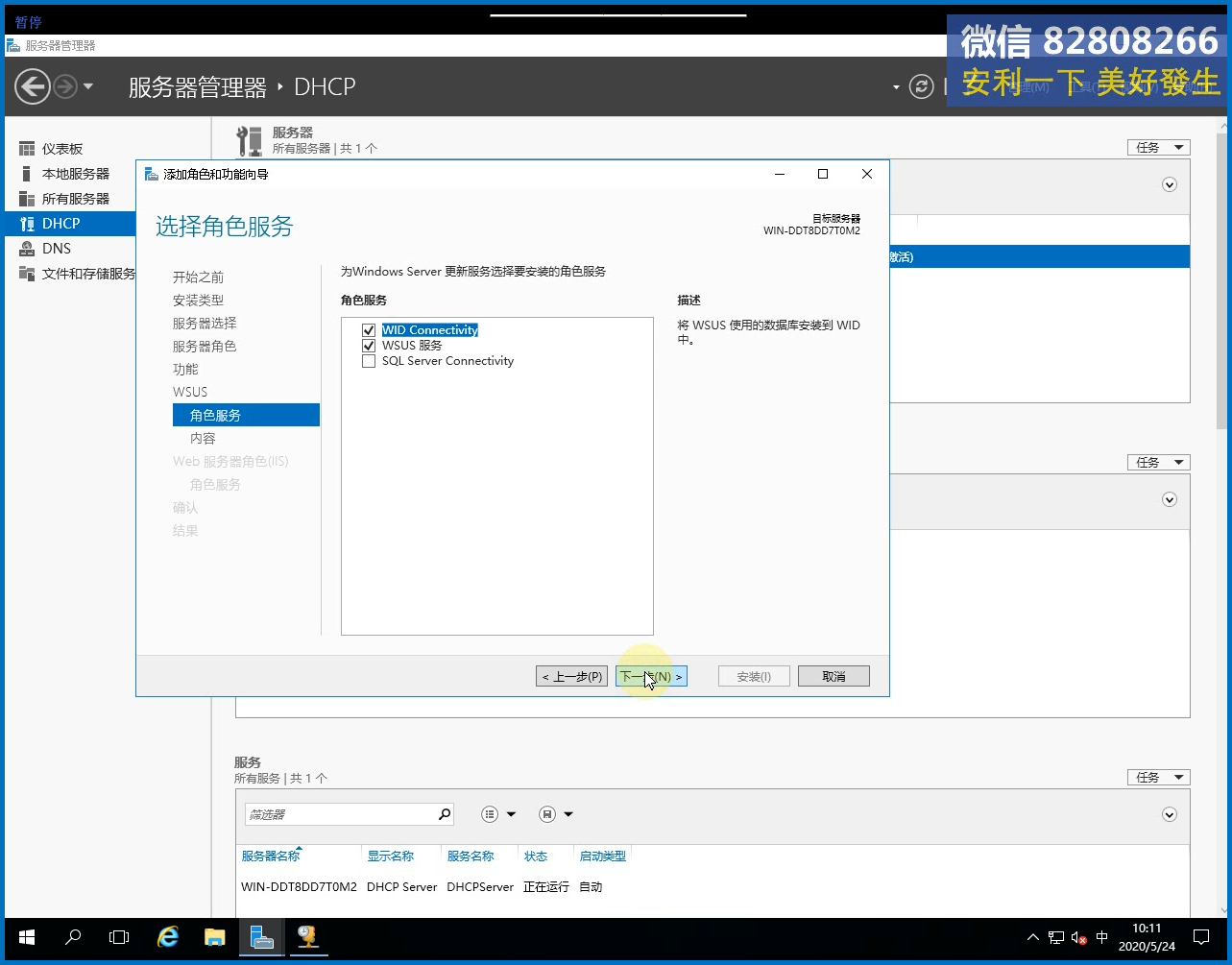Select the WSUS 服务 label in role services list
Image resolution: width=1232 pixels, height=965 pixels.
tap(412, 346)
